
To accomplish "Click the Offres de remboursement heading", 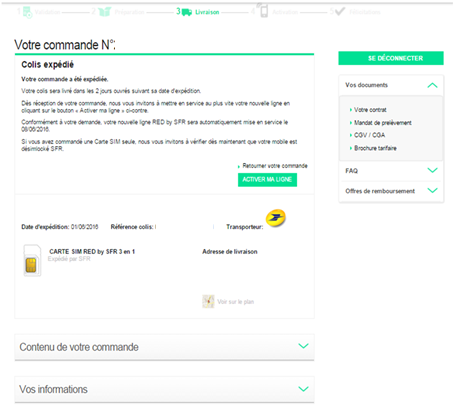I will (x=380, y=191).
